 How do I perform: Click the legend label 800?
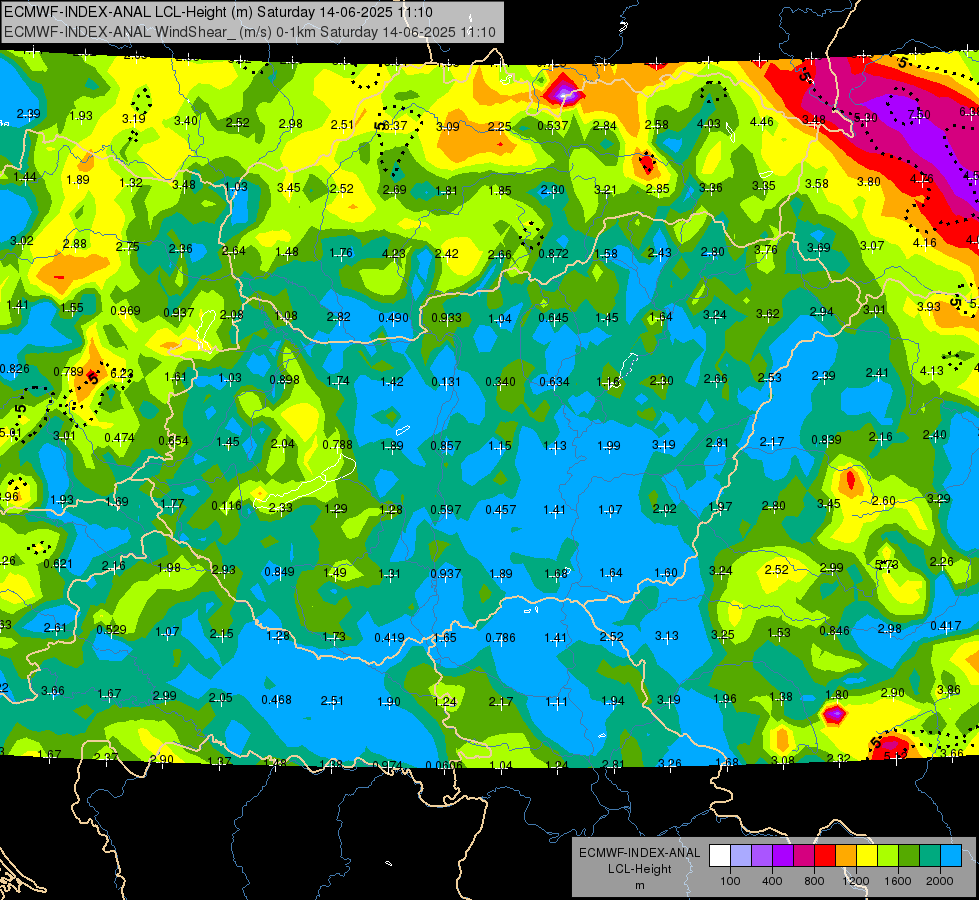coord(814,881)
